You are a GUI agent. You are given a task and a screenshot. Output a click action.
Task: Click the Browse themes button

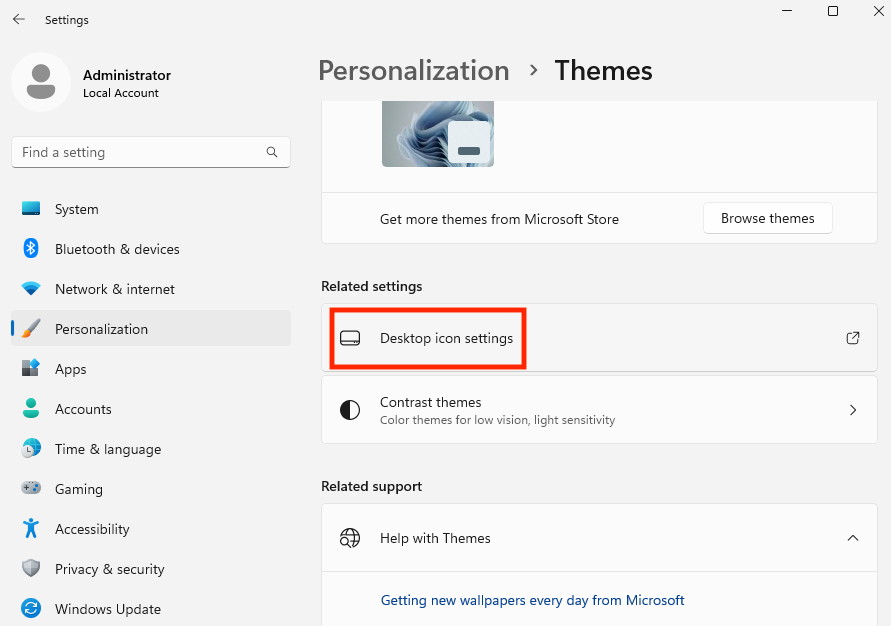coord(767,218)
